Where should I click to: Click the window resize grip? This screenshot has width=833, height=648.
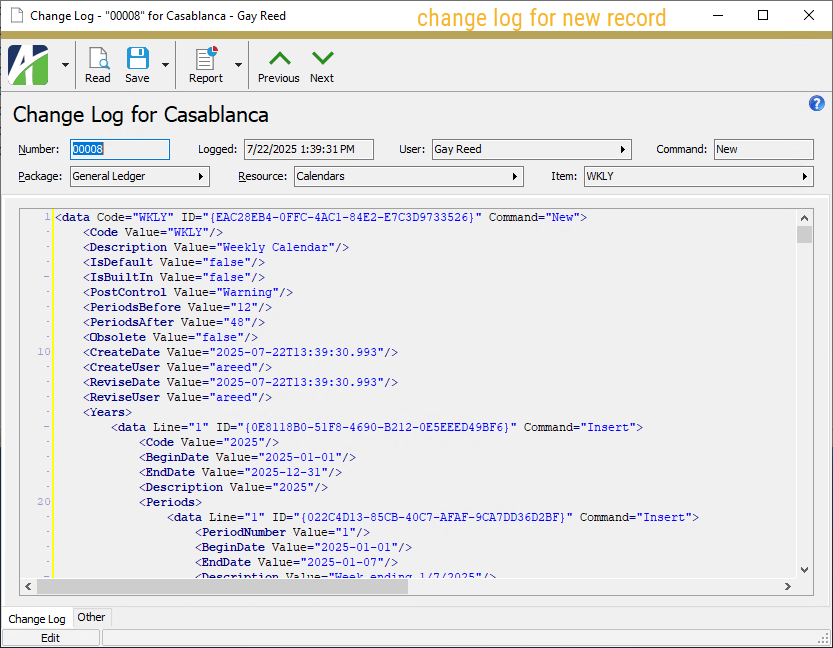coord(824,639)
